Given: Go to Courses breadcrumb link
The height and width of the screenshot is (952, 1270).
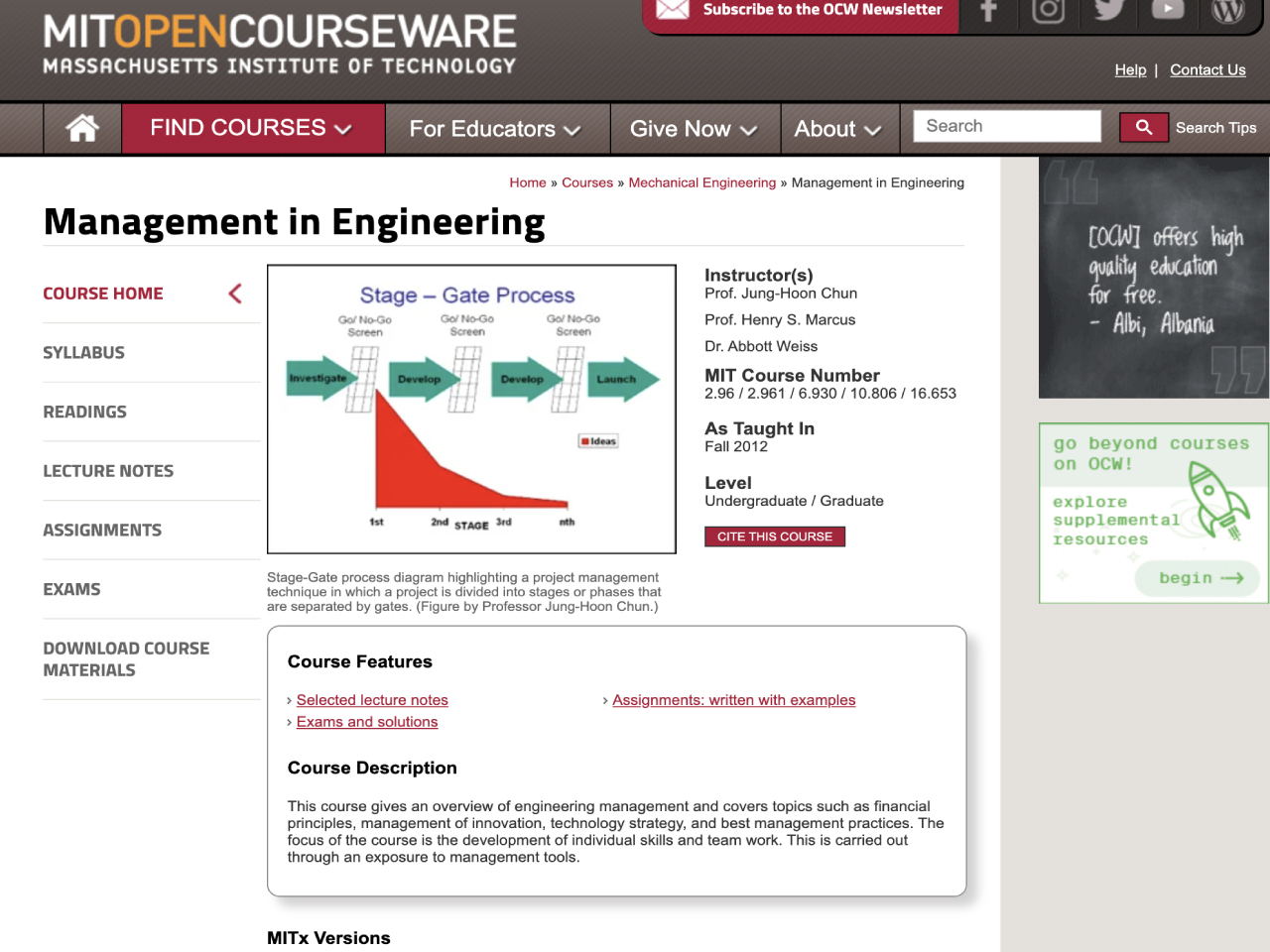Looking at the screenshot, I should [x=587, y=182].
